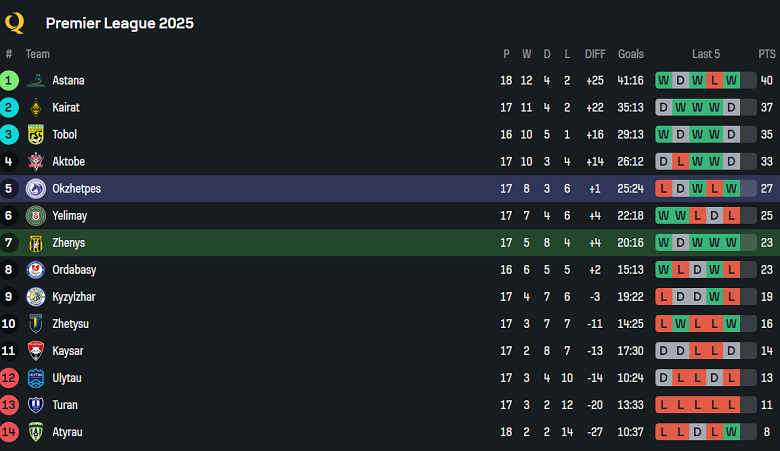The width and height of the screenshot is (780, 451).
Task: Click Astana's most recent Last 5 result
Action: click(x=731, y=80)
